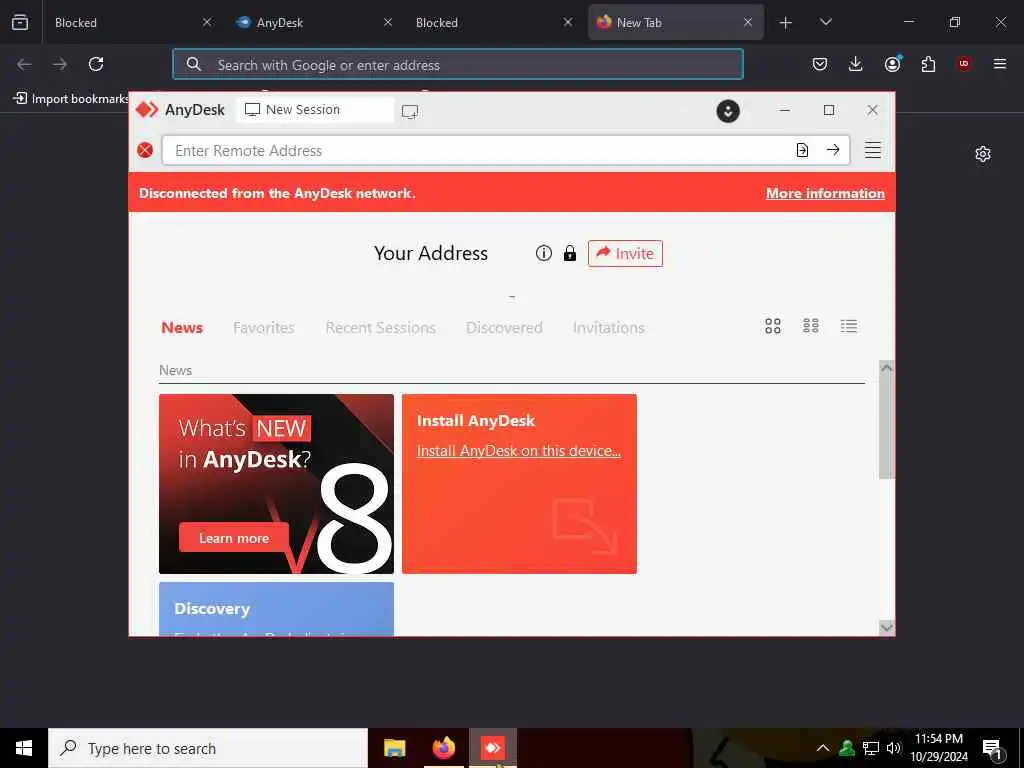Click the Windows taskbar search box
Viewport: 1024px width, 768px height.
coord(208,748)
